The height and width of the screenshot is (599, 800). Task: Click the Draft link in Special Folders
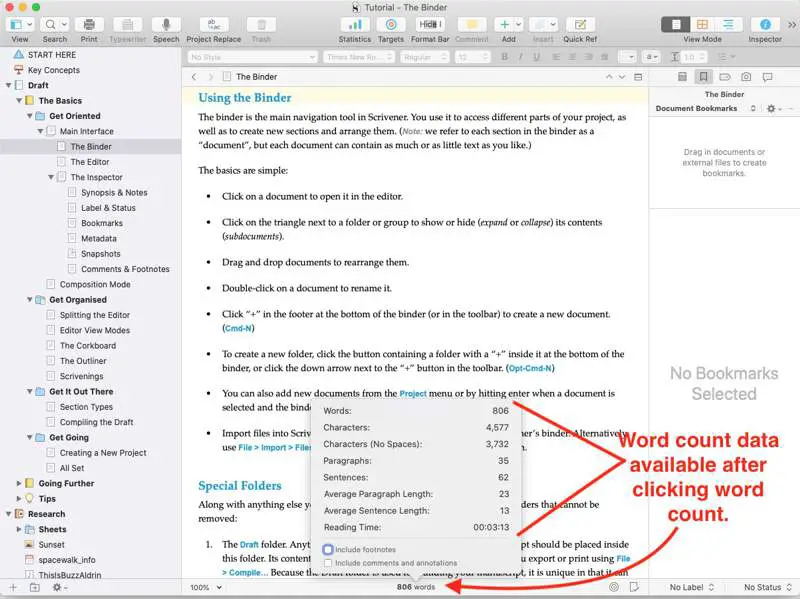pyautogui.click(x=249, y=544)
